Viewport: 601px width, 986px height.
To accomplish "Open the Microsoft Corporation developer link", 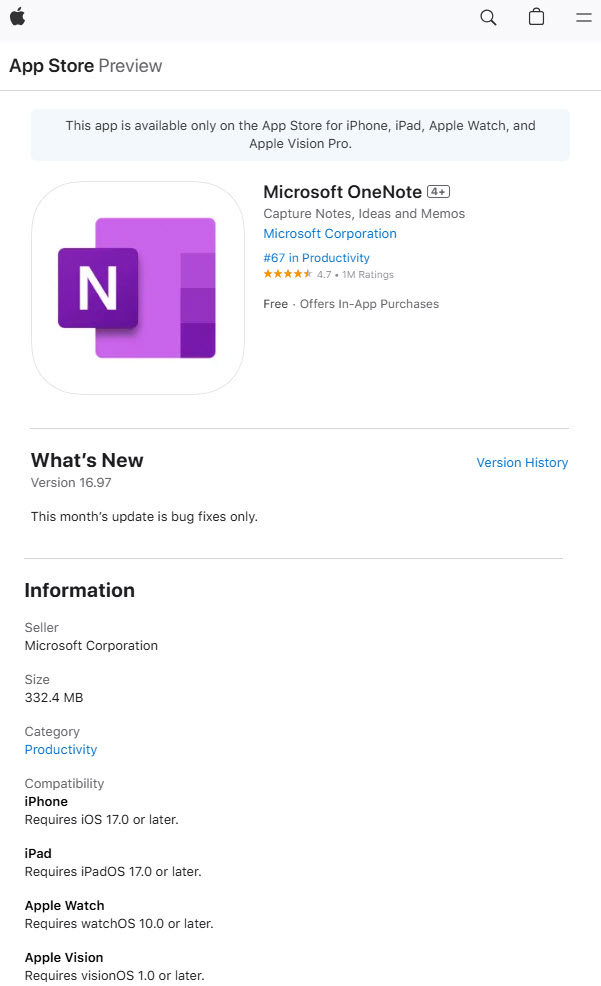I will [x=329, y=233].
